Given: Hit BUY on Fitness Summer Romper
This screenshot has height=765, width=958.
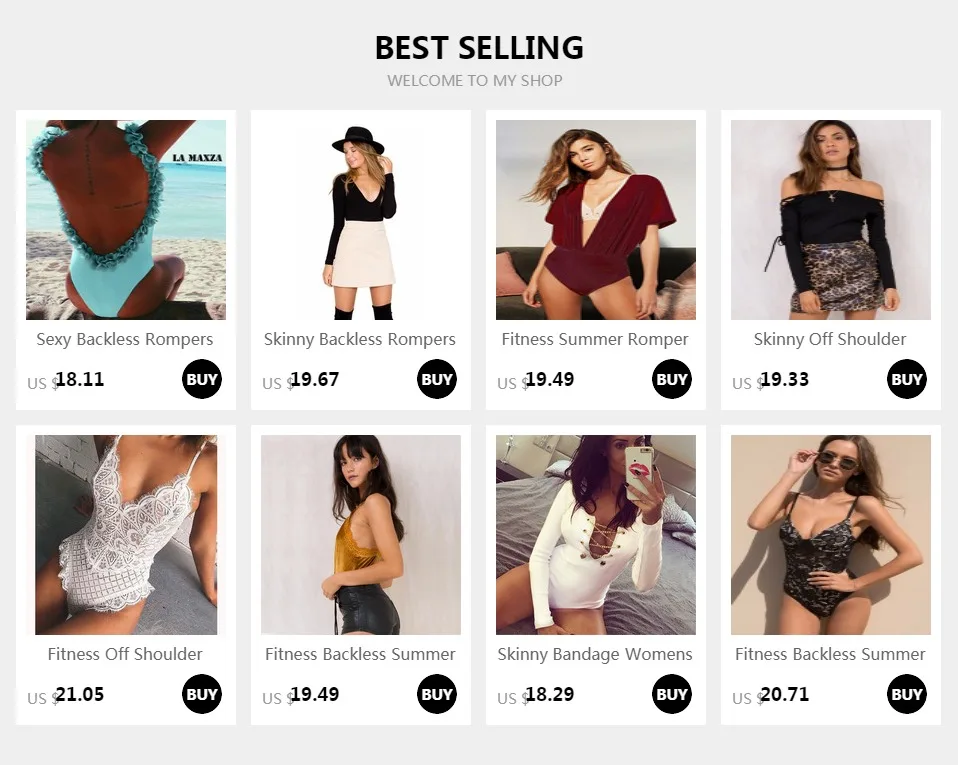Looking at the screenshot, I should pos(672,379).
